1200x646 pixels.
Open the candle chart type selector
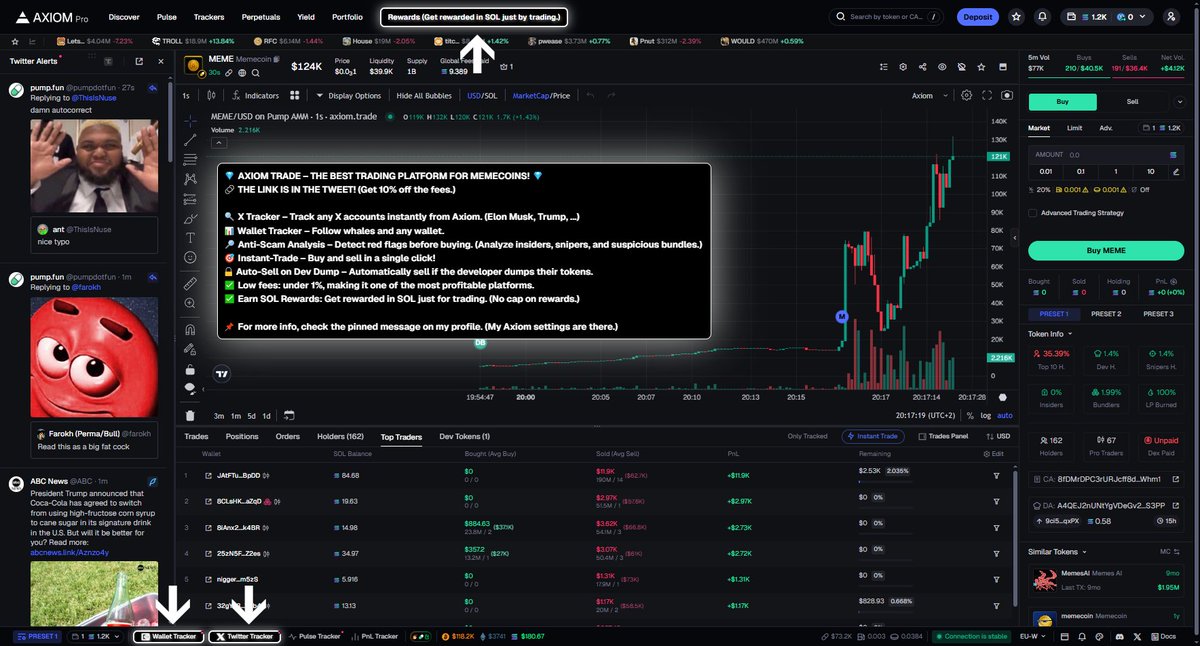pos(211,96)
